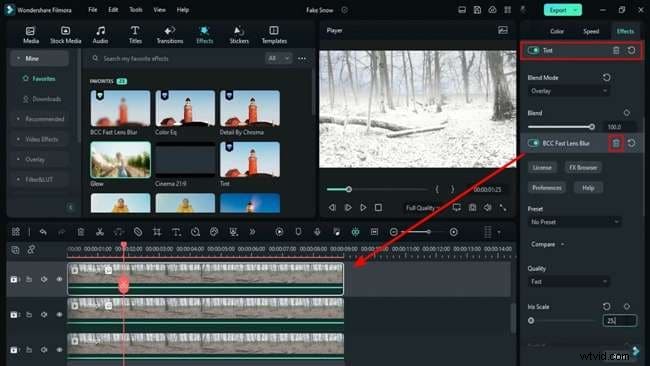
Task: Open Stock Media library
Action: tap(65, 35)
